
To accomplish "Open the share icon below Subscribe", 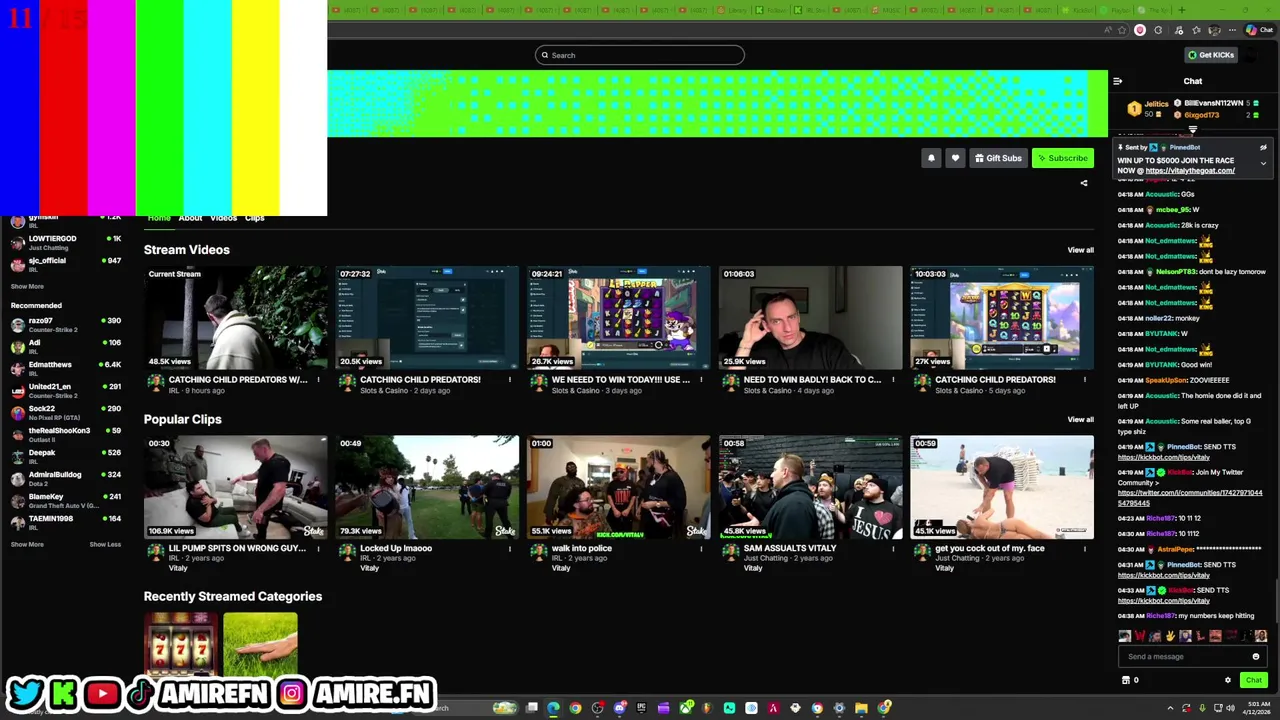I will pos(1084,183).
